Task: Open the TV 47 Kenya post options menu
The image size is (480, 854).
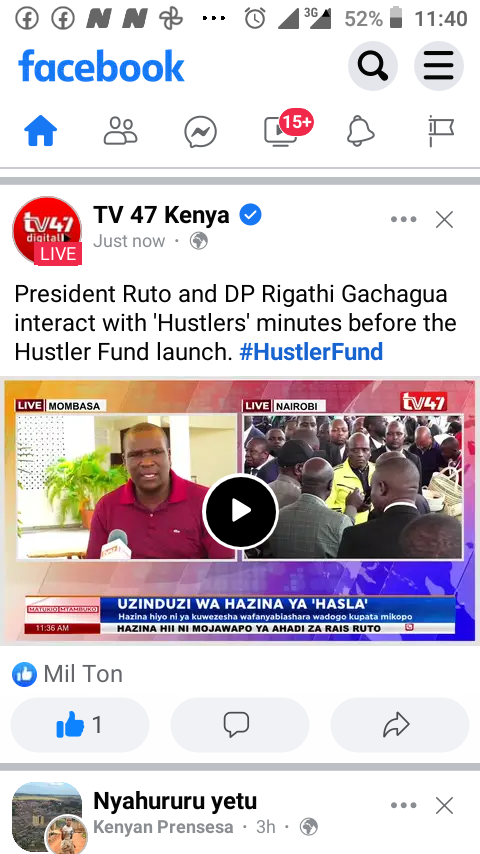Action: (x=404, y=219)
